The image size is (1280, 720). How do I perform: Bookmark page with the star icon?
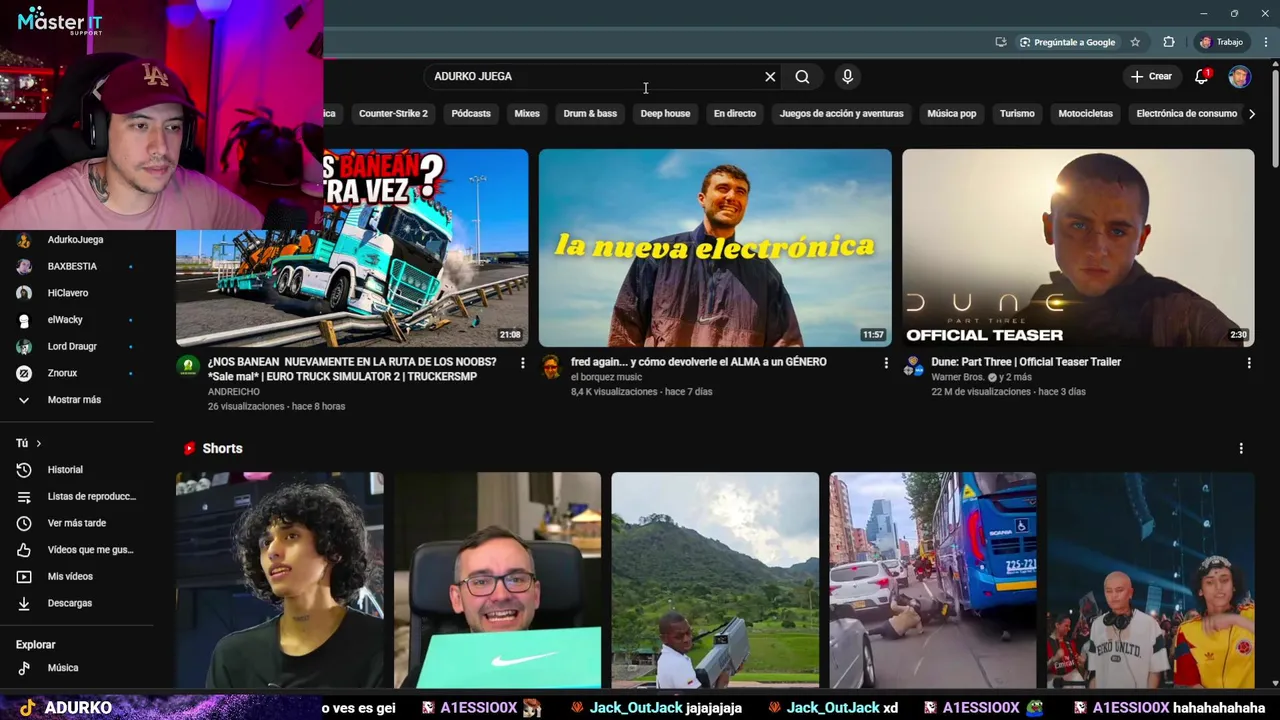1135,42
